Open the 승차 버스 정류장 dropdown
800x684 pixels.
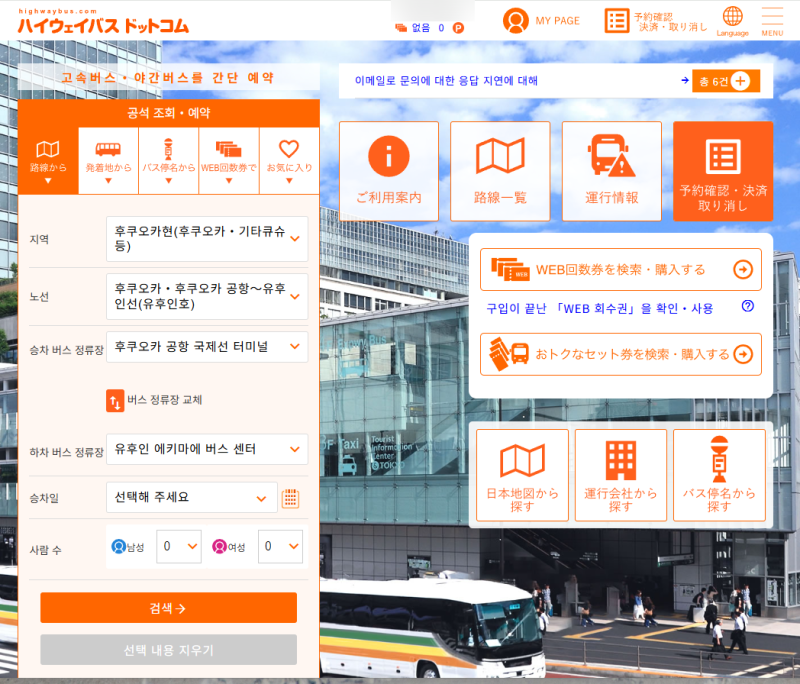[207, 347]
